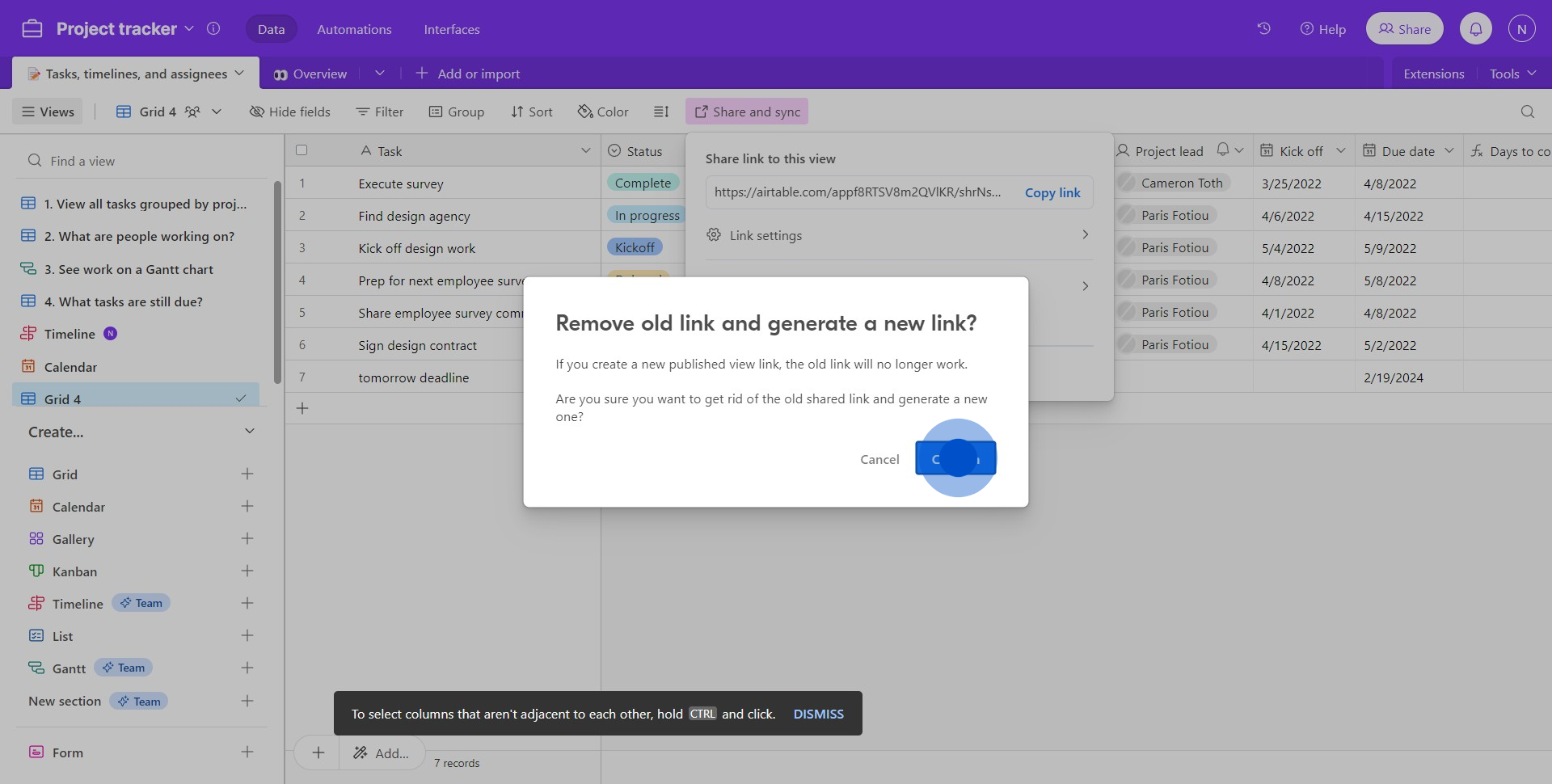Open base history clock icon
The image size is (1552, 784).
1263,29
